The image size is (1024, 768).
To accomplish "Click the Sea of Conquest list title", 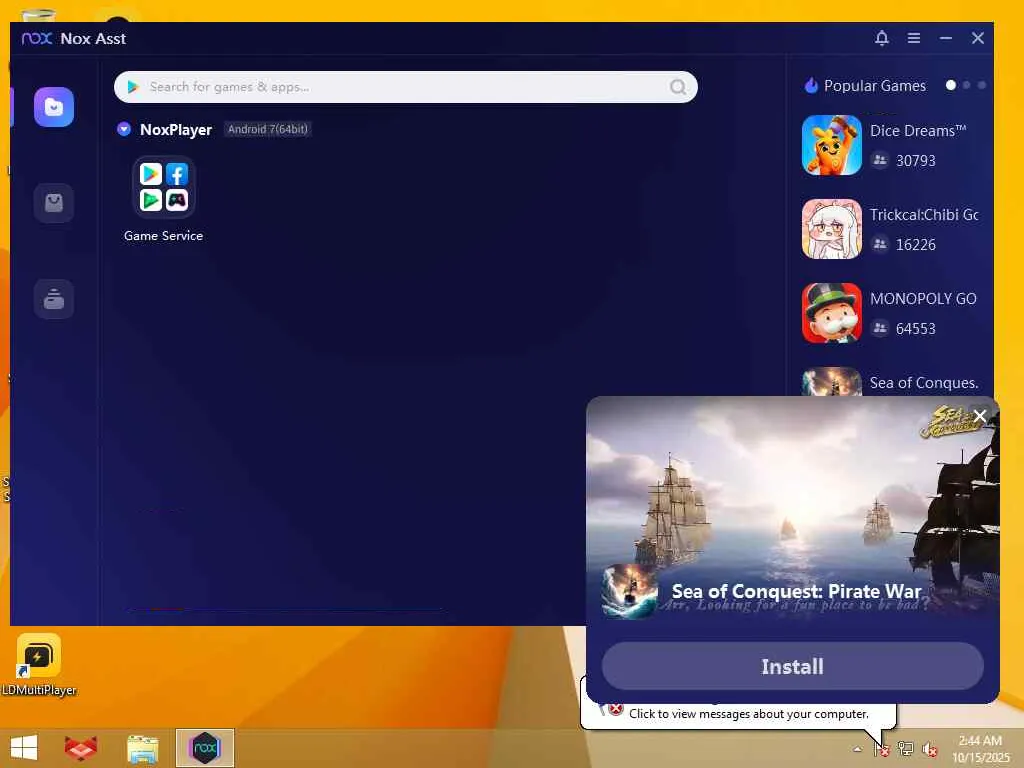I will point(924,383).
